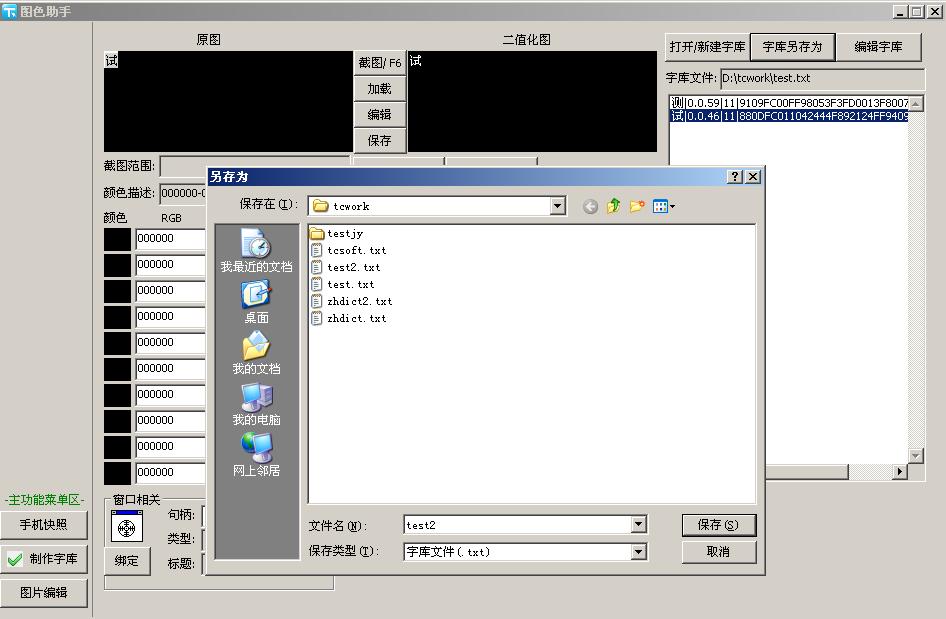Click the dictionary list scroll-up arrow
Image resolution: width=946 pixels, height=619 pixels.
point(916,104)
